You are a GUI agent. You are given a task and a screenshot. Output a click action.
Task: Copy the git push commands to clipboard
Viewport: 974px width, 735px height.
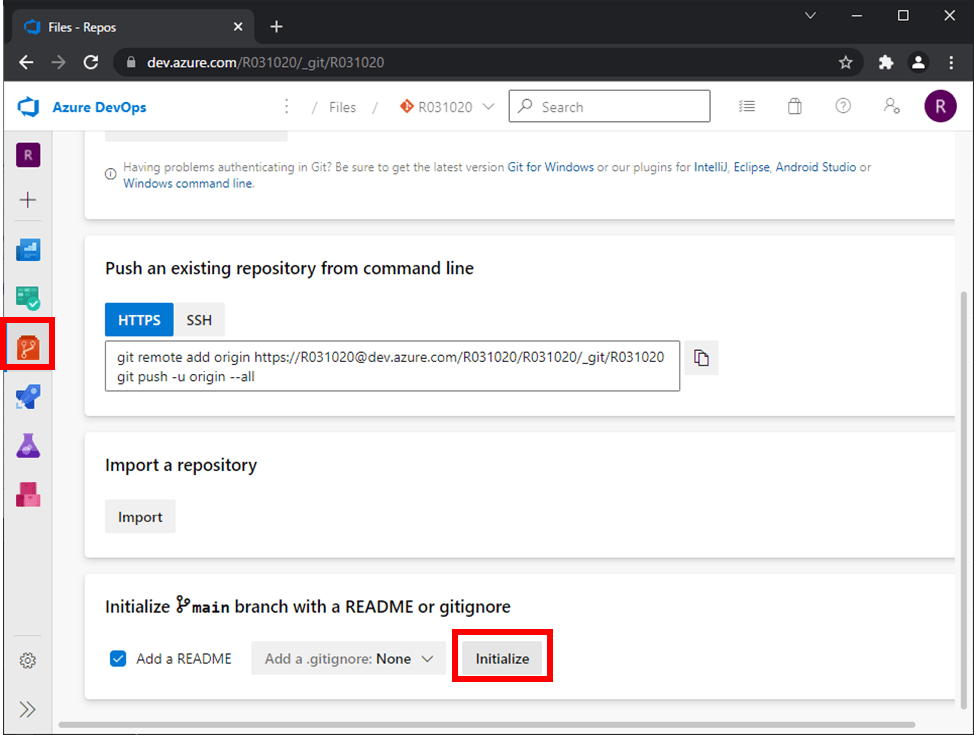point(701,358)
